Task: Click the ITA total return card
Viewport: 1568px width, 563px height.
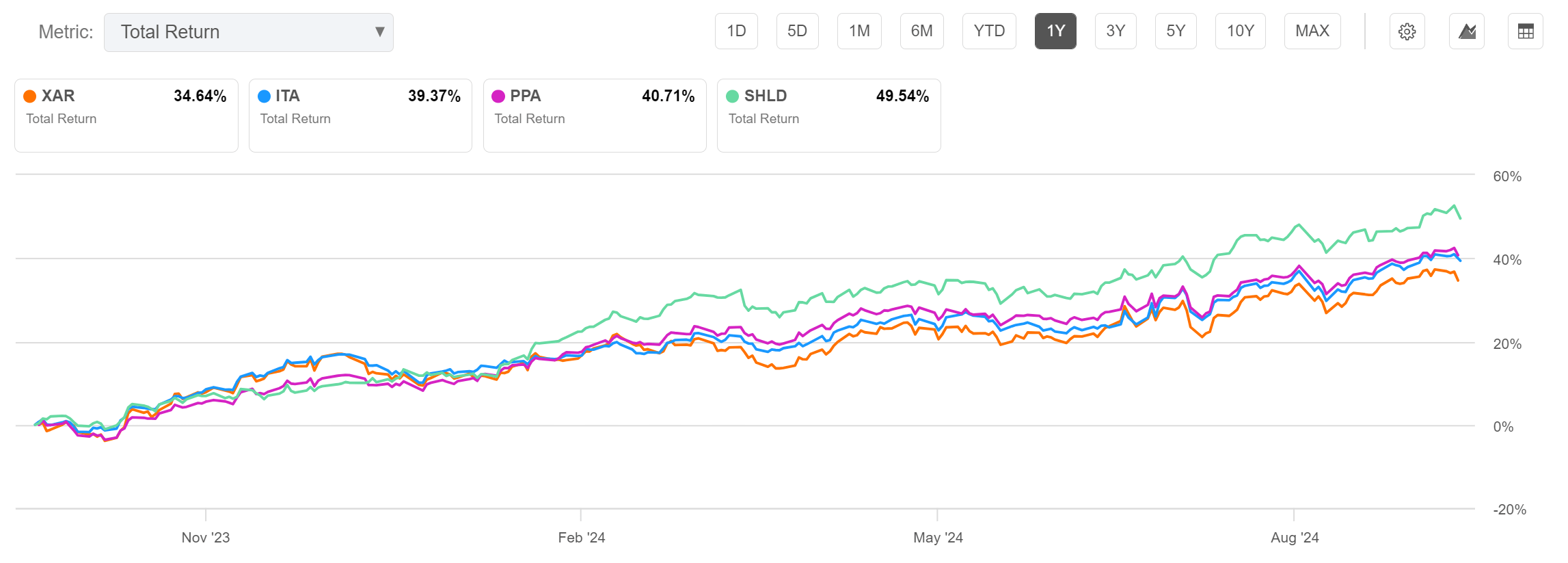Action: pos(360,115)
